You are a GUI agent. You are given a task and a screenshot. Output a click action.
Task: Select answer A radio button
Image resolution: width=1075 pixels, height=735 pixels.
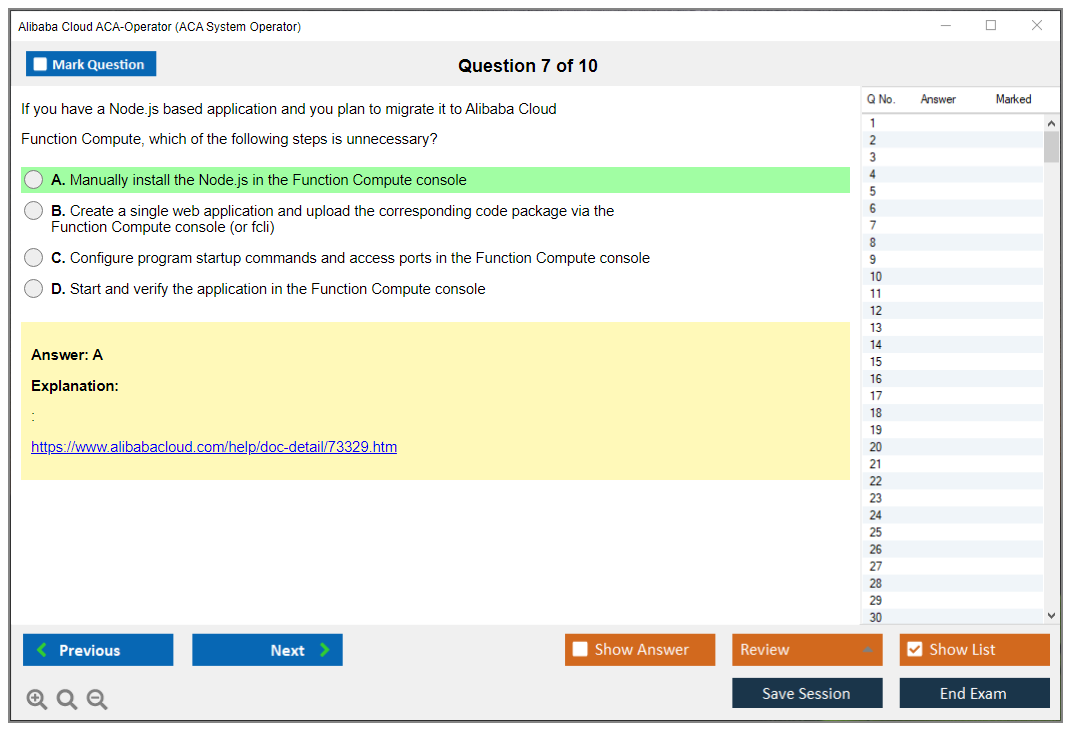pyautogui.click(x=34, y=180)
